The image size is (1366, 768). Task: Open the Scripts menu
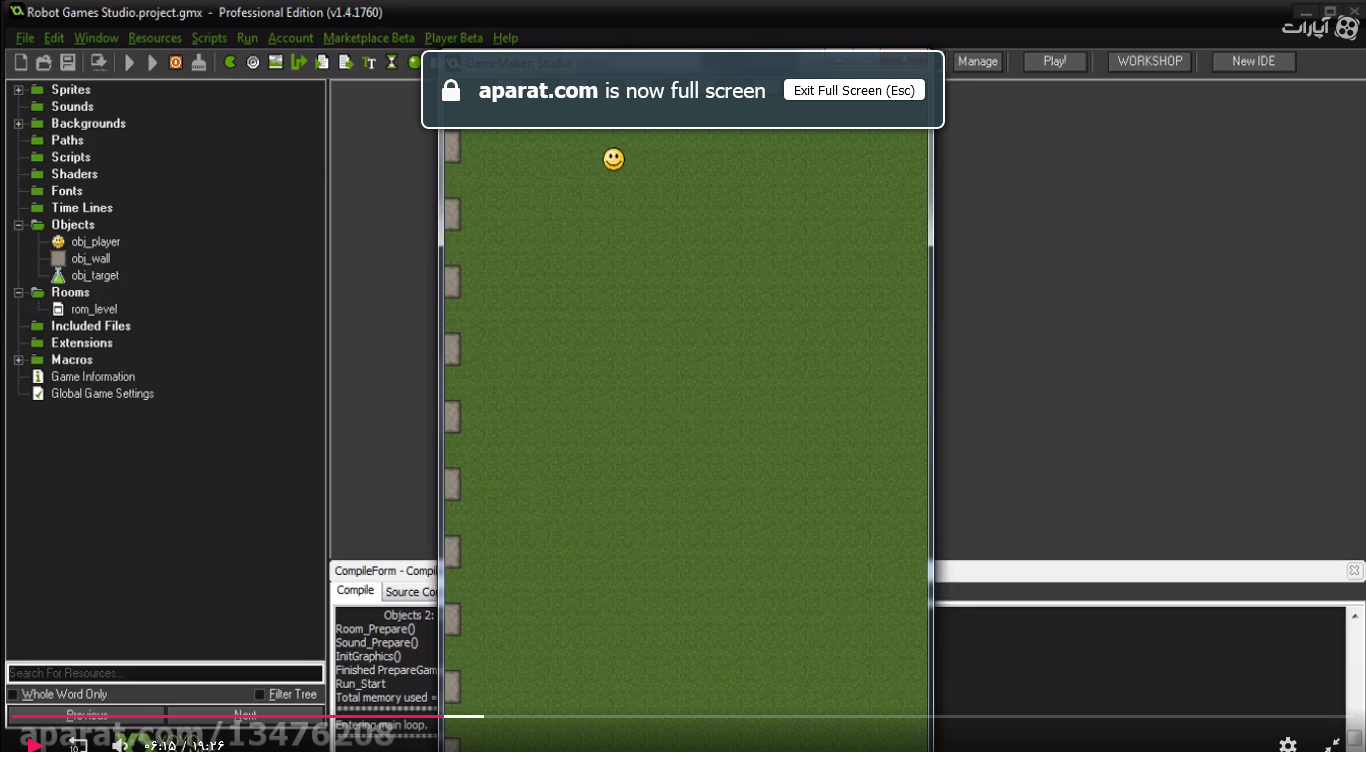coord(209,38)
